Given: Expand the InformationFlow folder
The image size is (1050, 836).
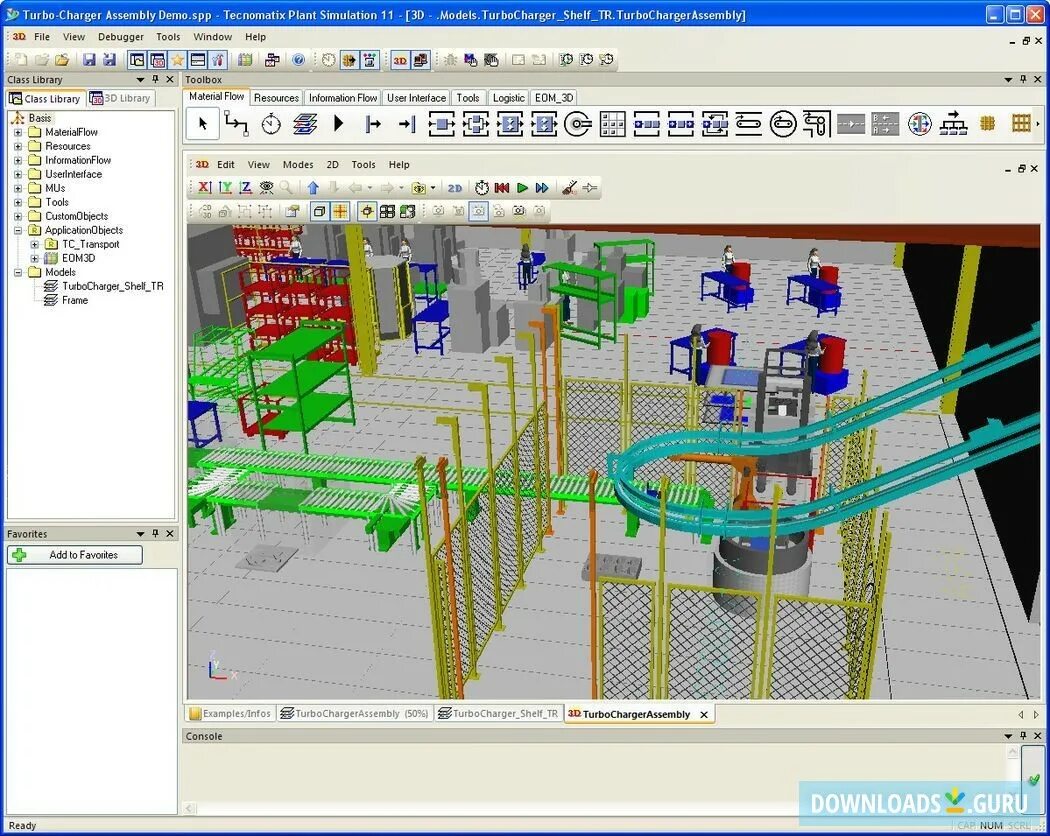Looking at the screenshot, I should click(18, 160).
